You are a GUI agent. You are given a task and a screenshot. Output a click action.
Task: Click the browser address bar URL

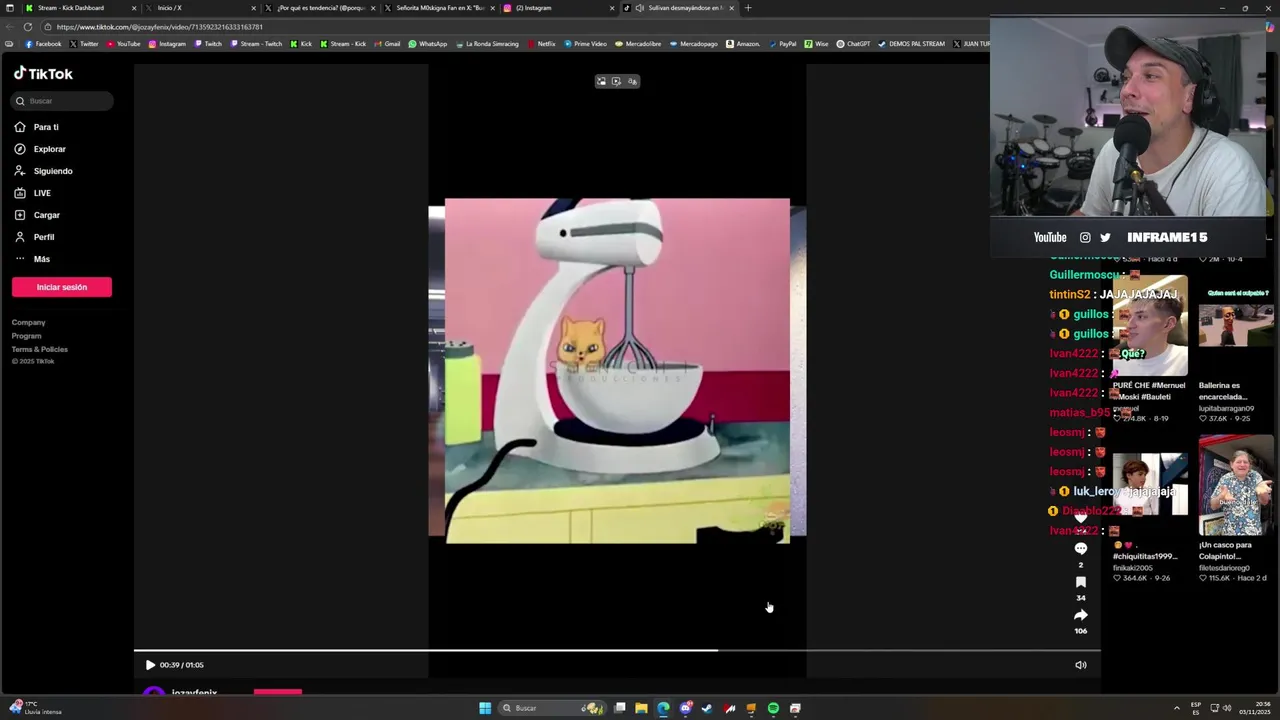[160, 27]
